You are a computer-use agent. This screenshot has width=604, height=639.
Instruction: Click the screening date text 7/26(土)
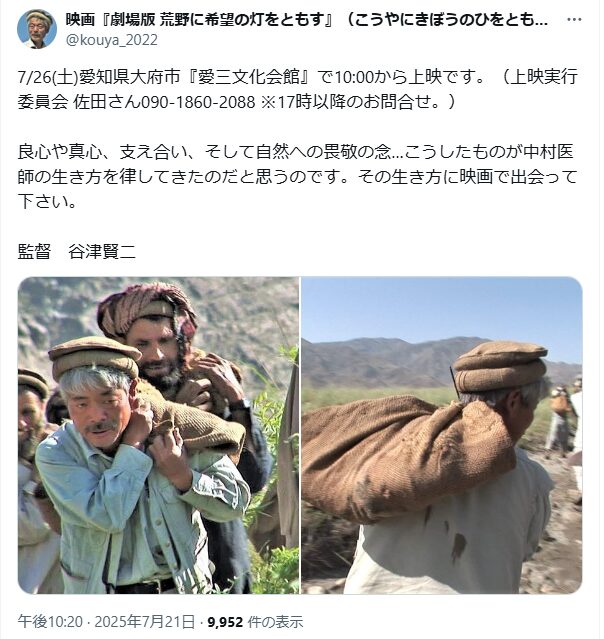[48, 77]
